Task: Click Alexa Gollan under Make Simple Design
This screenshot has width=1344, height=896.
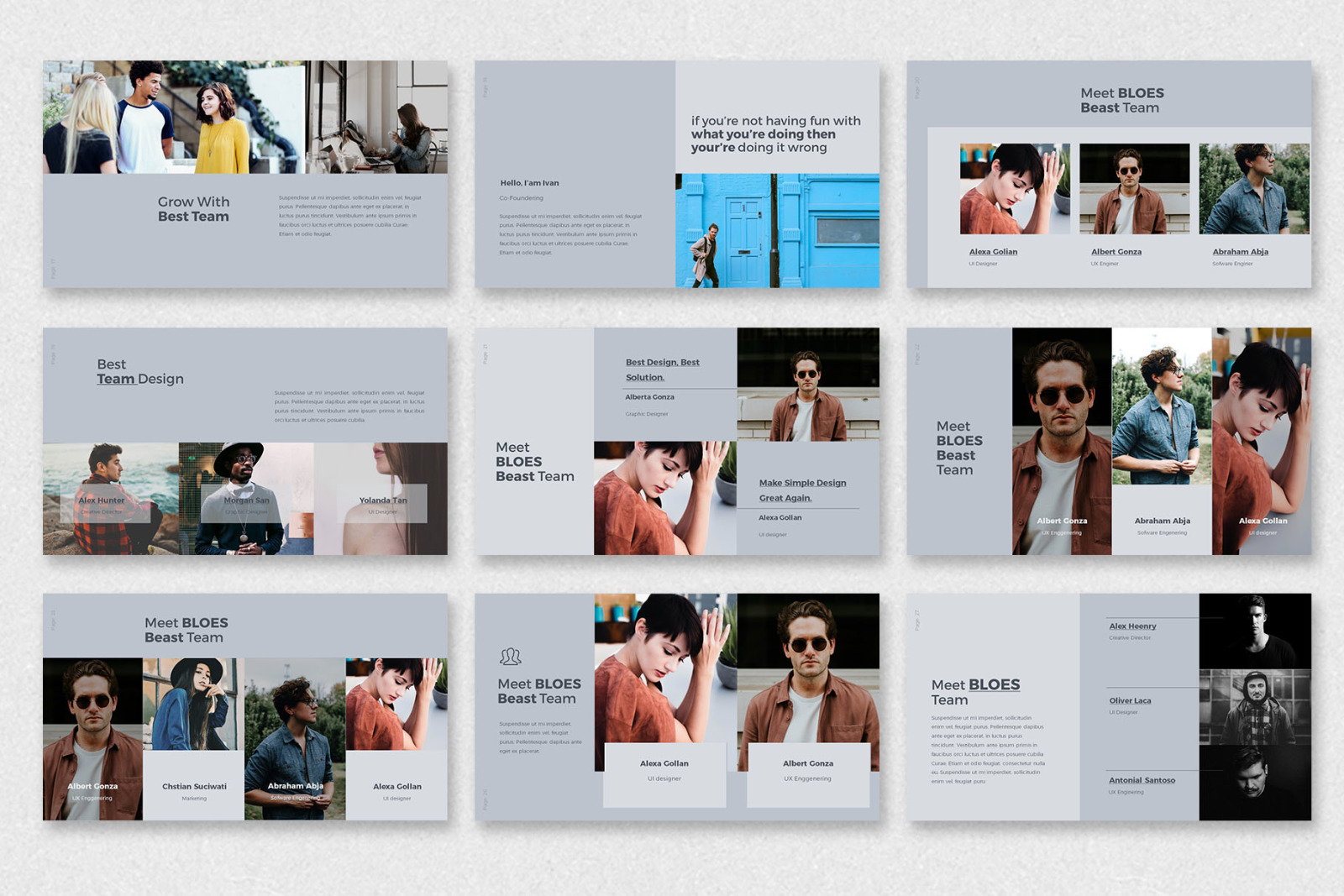Action: coord(780,518)
